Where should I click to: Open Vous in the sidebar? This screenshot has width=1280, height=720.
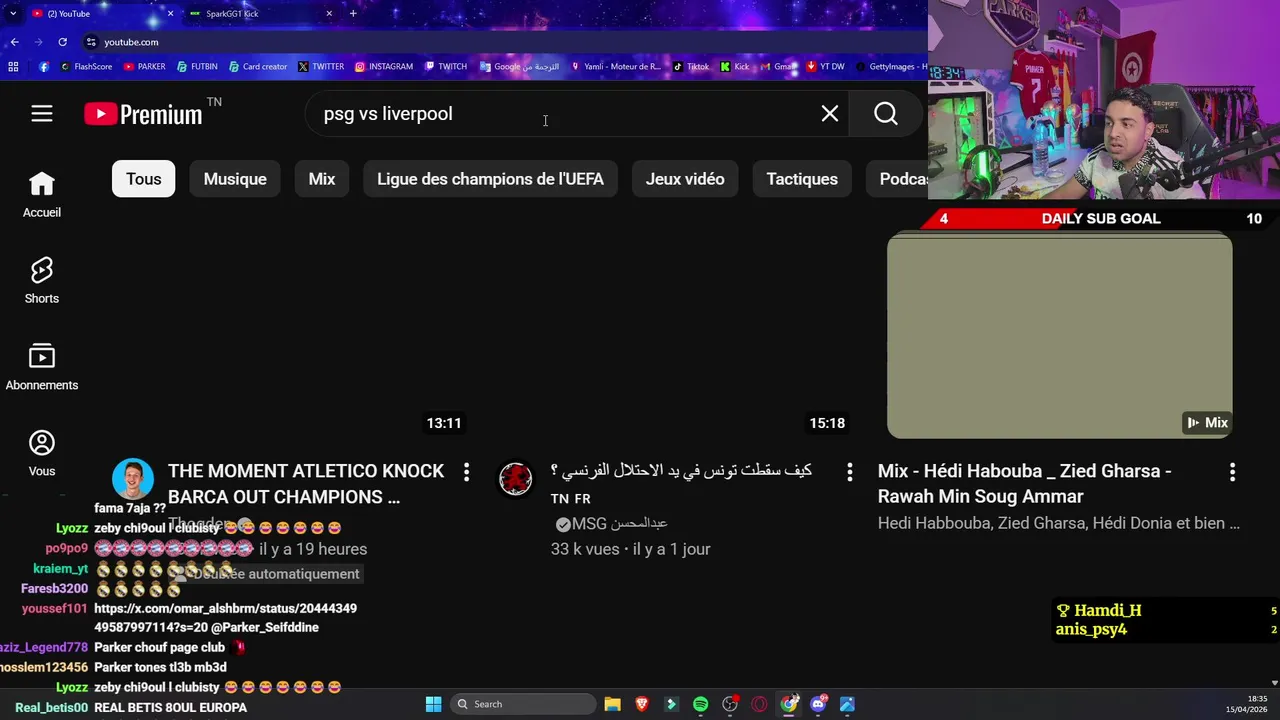[42, 454]
